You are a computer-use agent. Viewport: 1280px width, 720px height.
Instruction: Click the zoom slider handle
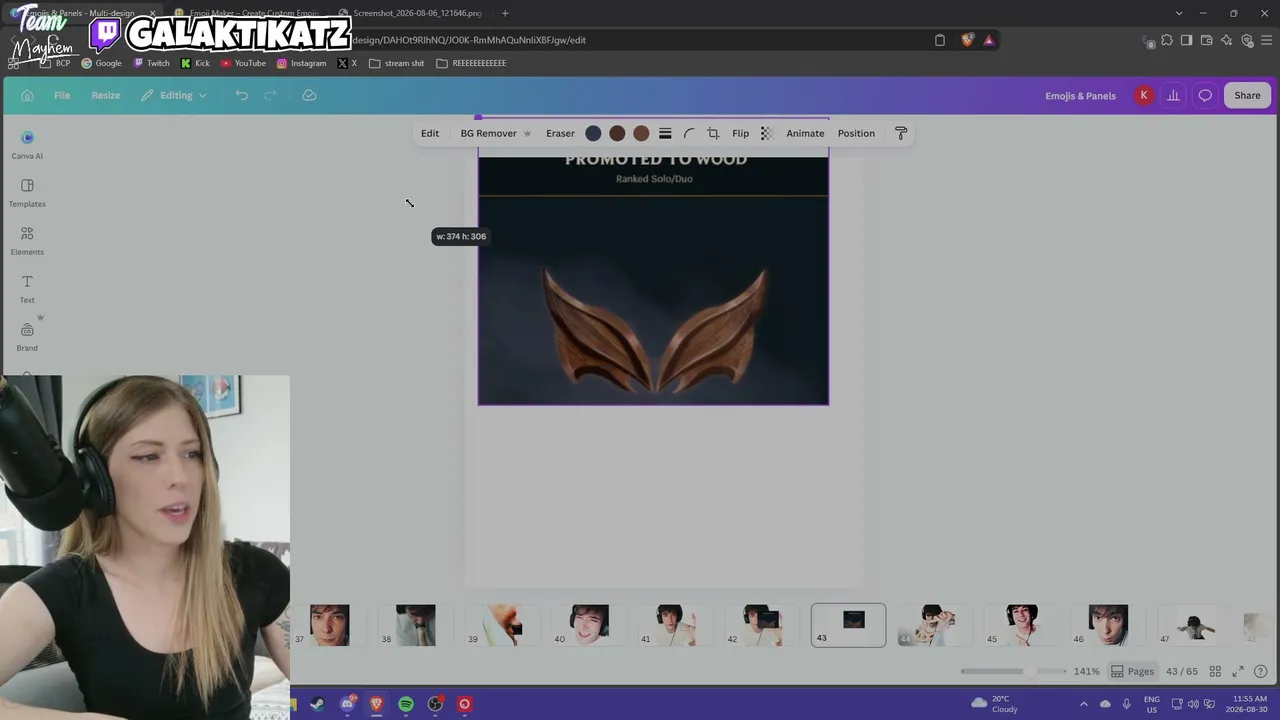pyautogui.click(x=1029, y=671)
